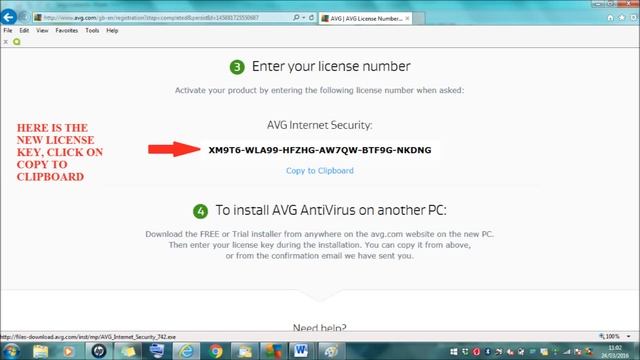Open the address bar dropdown arrow
Image resolution: width=640 pixels, height=360 pixels.
tap(304, 18)
